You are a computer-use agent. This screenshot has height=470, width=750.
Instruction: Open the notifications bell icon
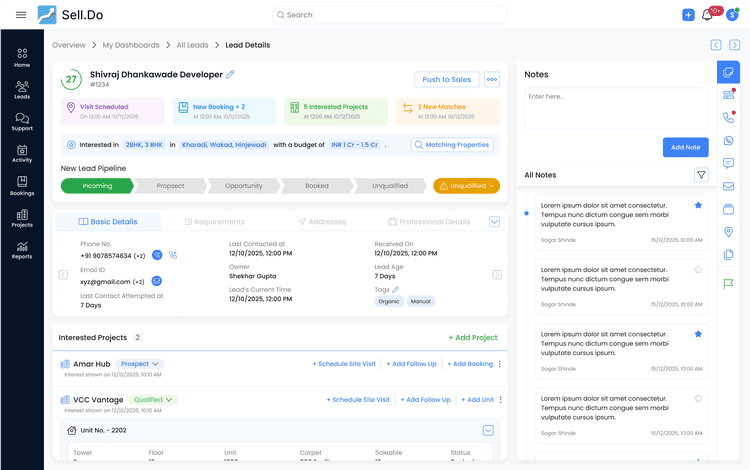[708, 15]
